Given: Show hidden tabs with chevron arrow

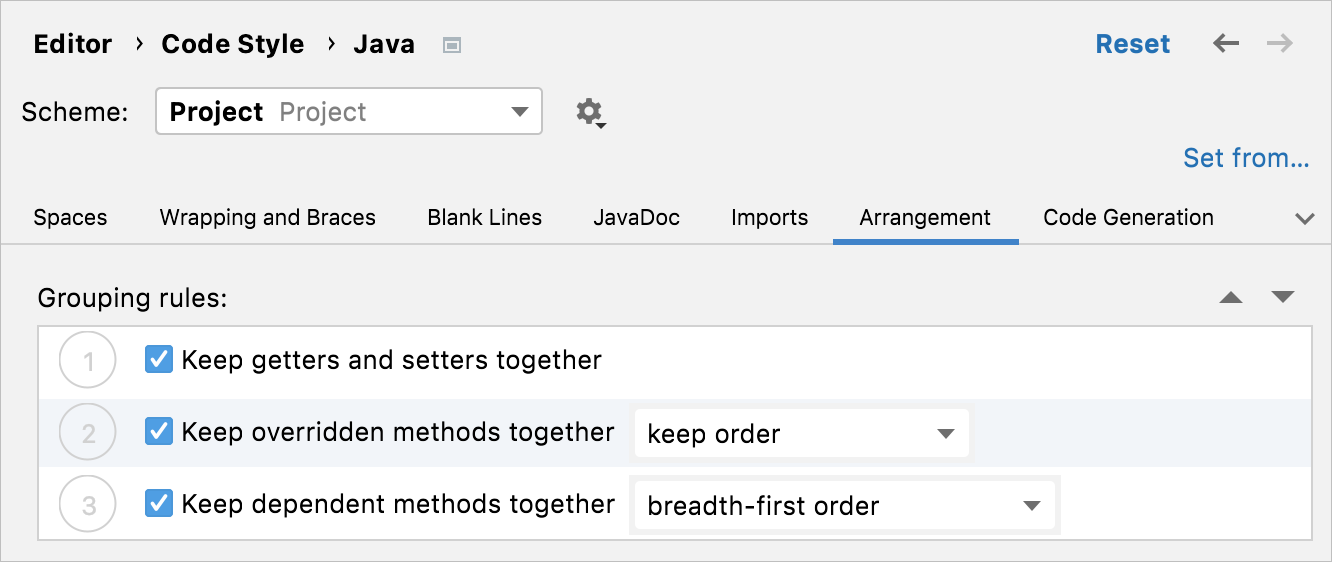Looking at the screenshot, I should click(x=1304, y=219).
